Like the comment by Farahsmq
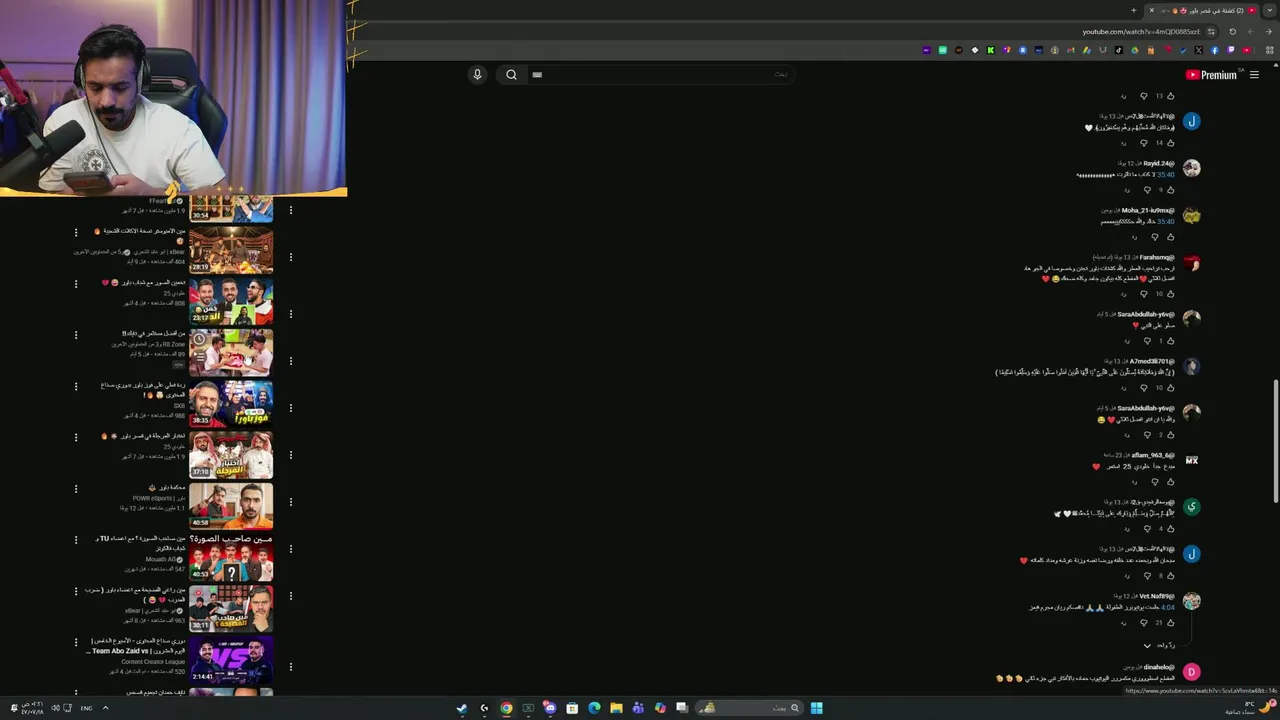Viewport: 1280px width, 720px height. click(x=1170, y=294)
